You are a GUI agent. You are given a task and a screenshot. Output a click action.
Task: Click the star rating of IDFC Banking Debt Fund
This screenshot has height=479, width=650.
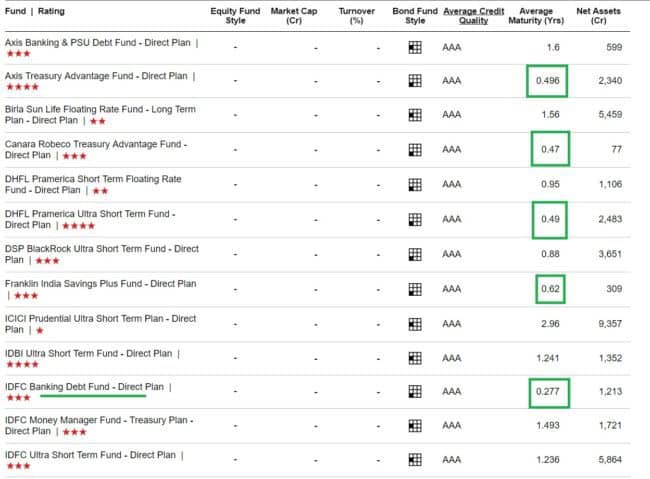point(19,397)
